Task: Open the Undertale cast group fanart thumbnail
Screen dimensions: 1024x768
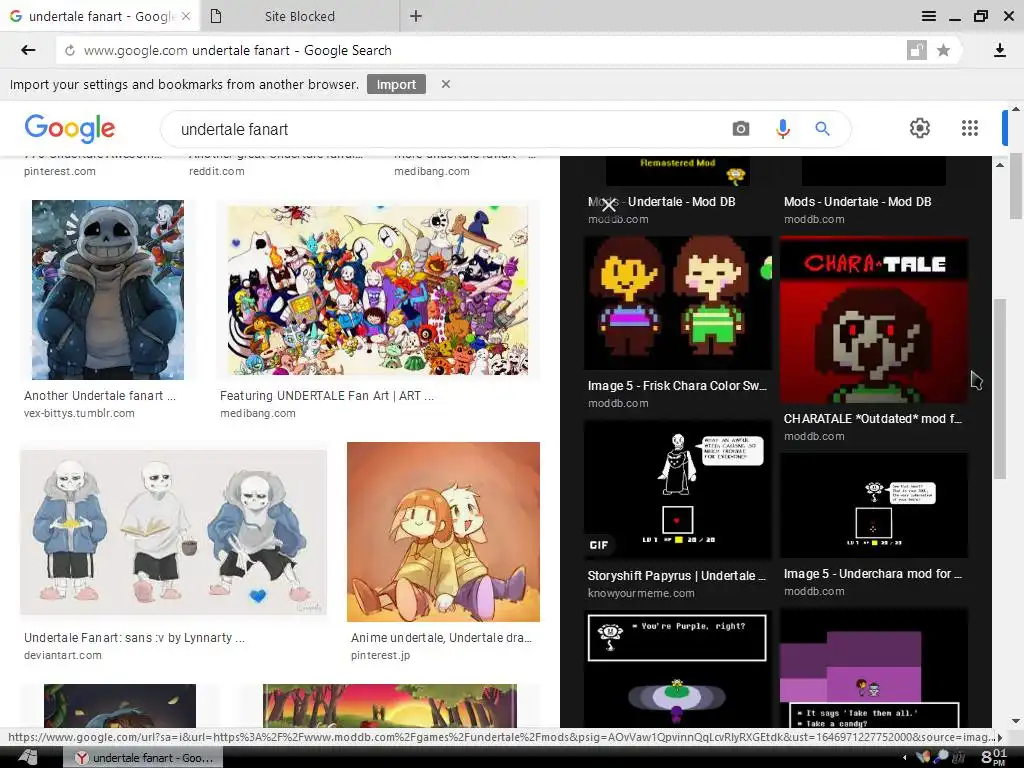Action: tap(377, 290)
